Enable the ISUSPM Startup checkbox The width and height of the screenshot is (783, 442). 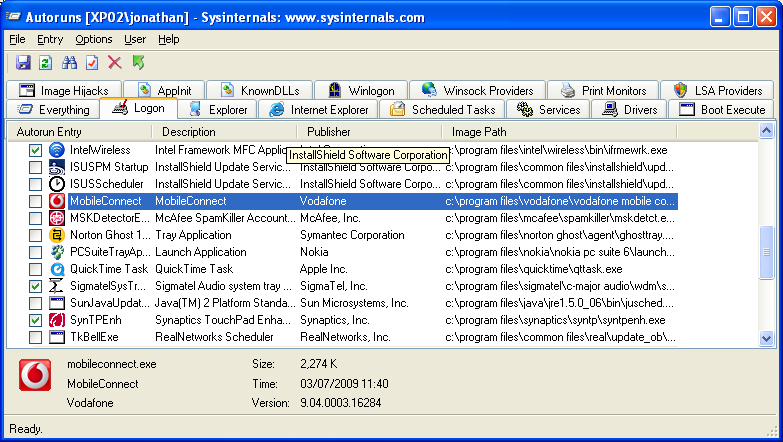tap(35, 167)
